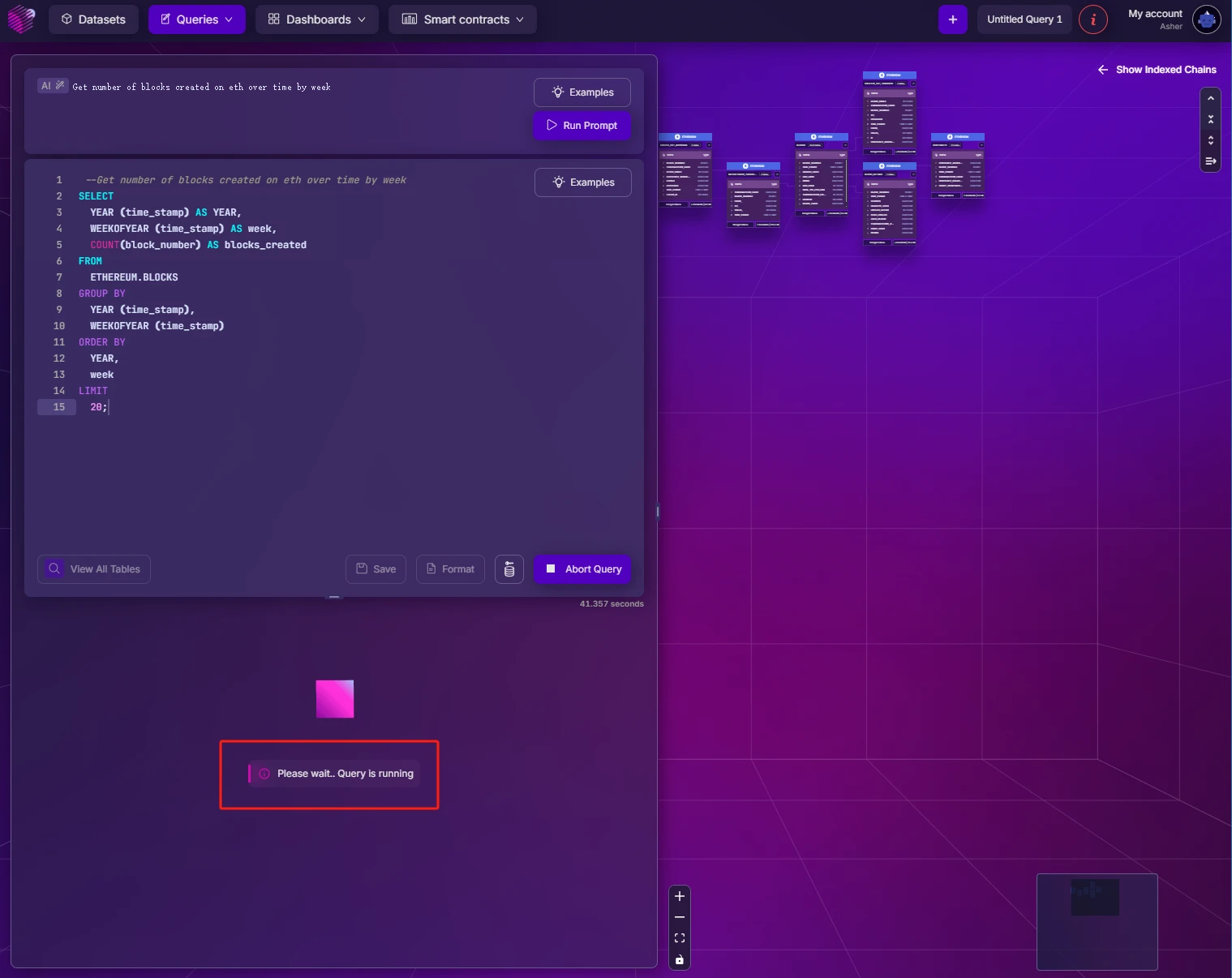Viewport: 1232px width, 978px height.
Task: Toggle the canvas lock icon
Action: (x=680, y=960)
